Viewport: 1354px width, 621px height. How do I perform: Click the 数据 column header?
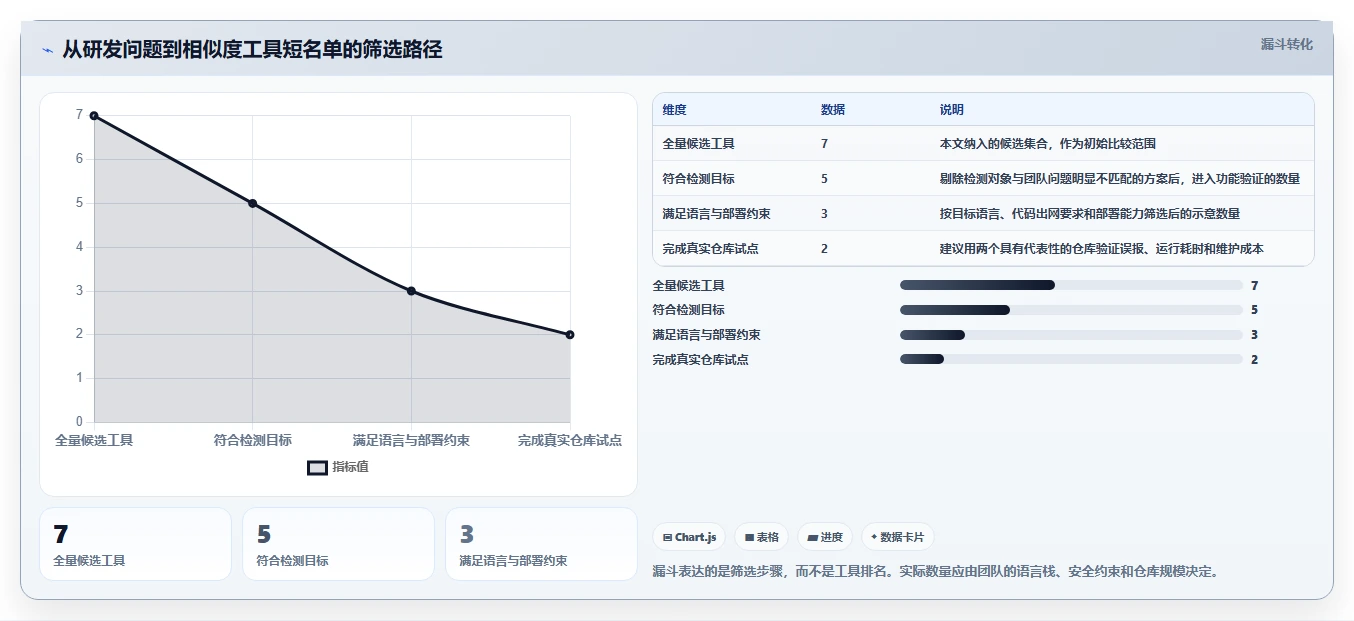833,110
